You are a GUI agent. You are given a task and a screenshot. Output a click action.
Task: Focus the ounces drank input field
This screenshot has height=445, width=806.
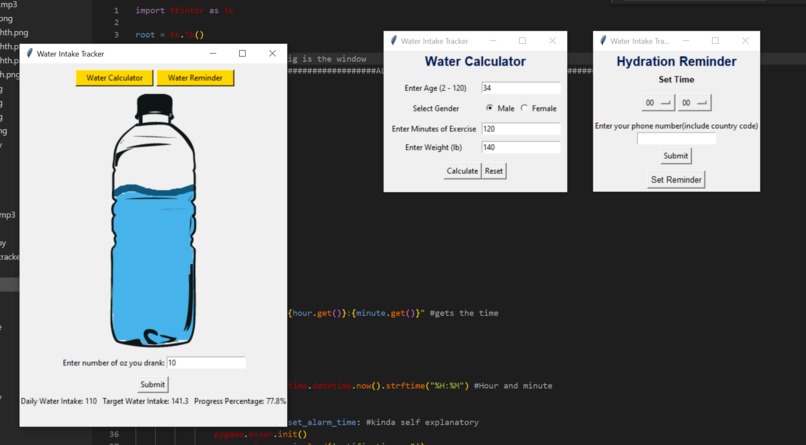point(206,363)
